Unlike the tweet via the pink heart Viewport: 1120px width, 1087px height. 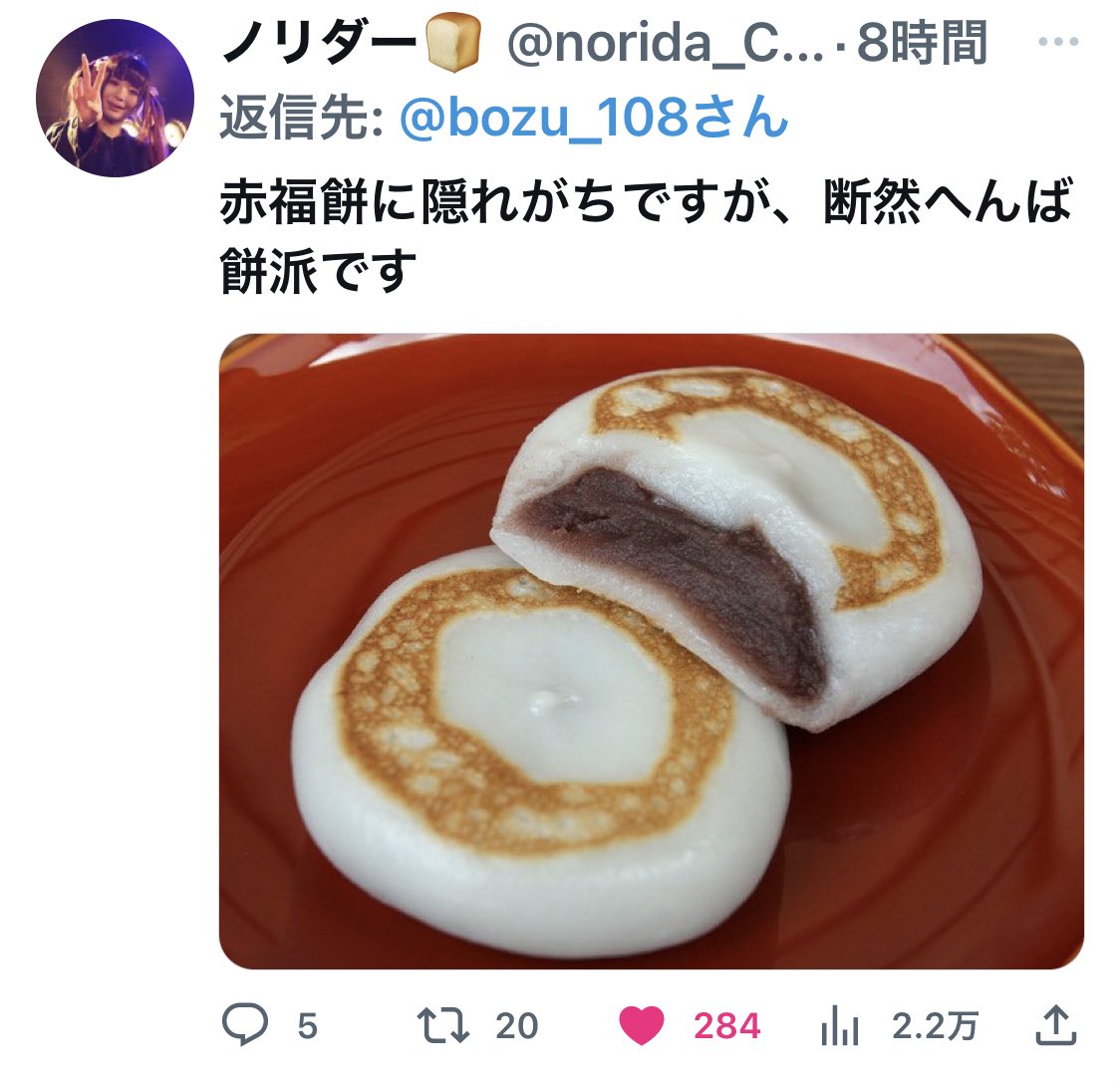[642, 1025]
